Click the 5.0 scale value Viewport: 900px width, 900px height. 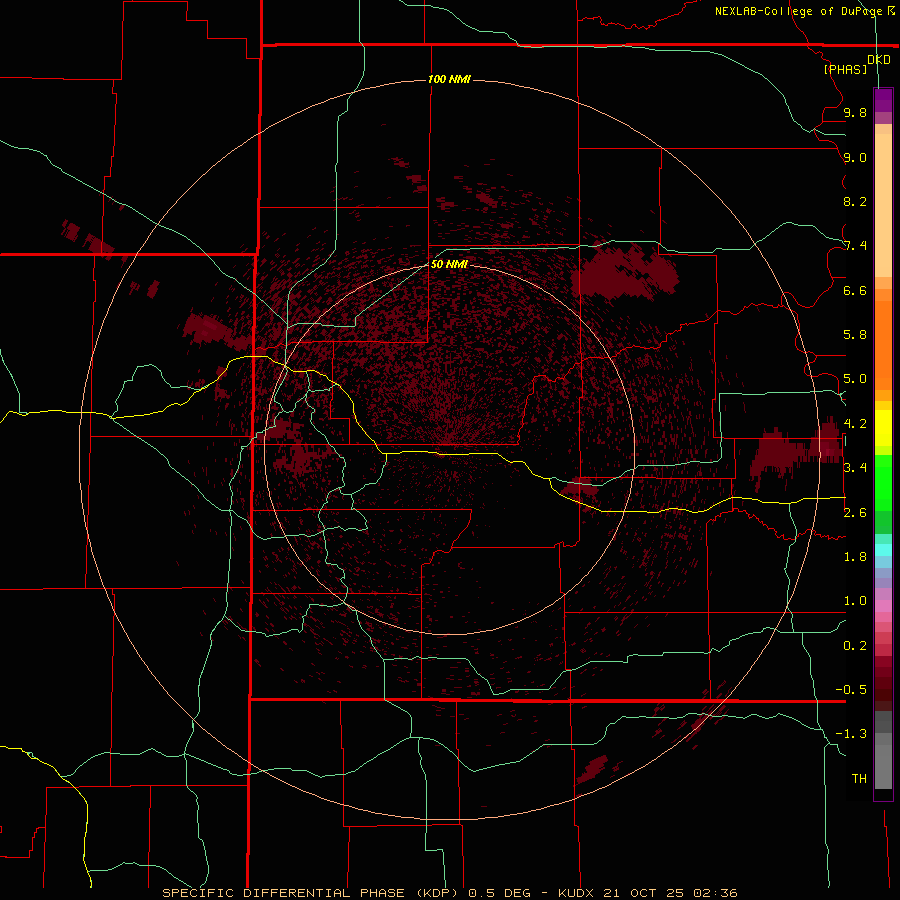[855, 379]
